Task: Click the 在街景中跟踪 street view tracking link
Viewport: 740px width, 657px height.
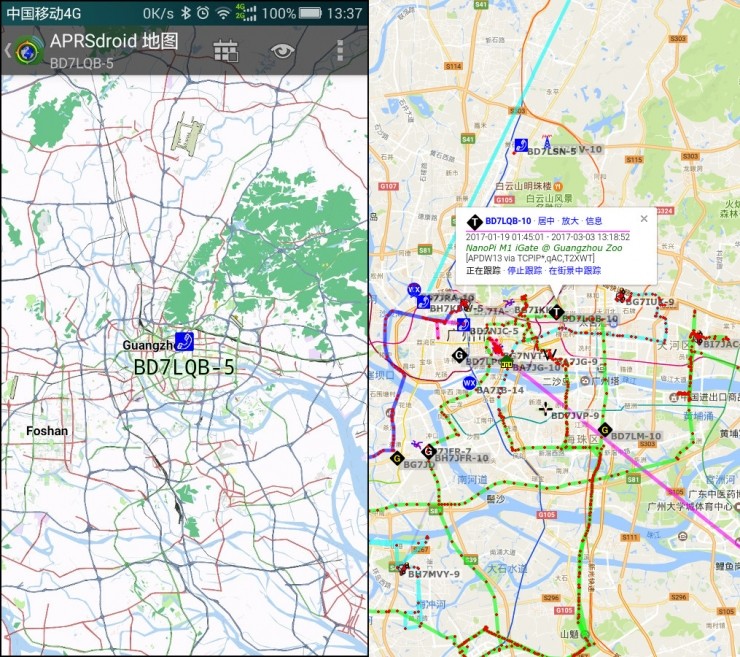Action: click(575, 270)
